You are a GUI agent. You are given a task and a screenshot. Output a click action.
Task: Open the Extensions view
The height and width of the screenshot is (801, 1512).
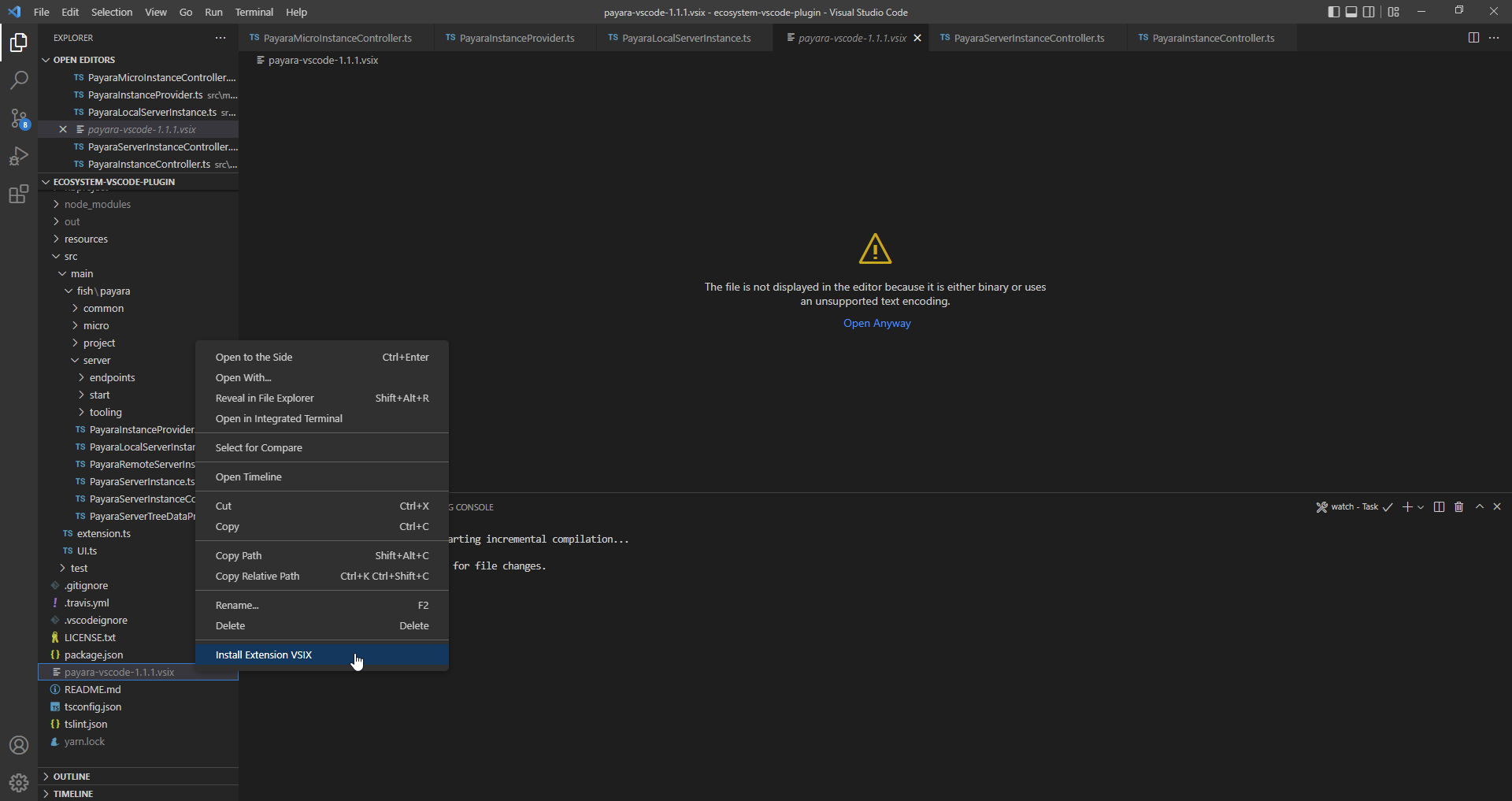(x=18, y=194)
